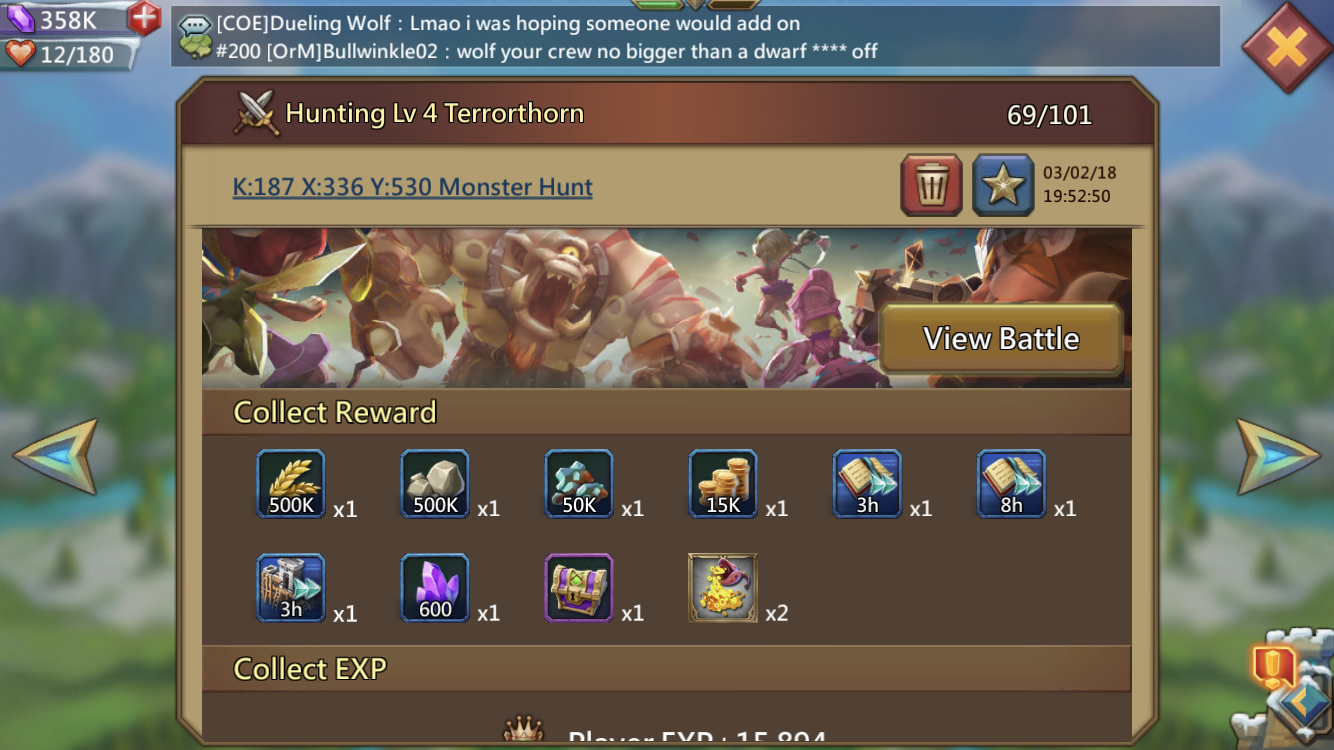The width and height of the screenshot is (1334, 750).
Task: Select the 50K ore reward icon
Action: coord(579,484)
